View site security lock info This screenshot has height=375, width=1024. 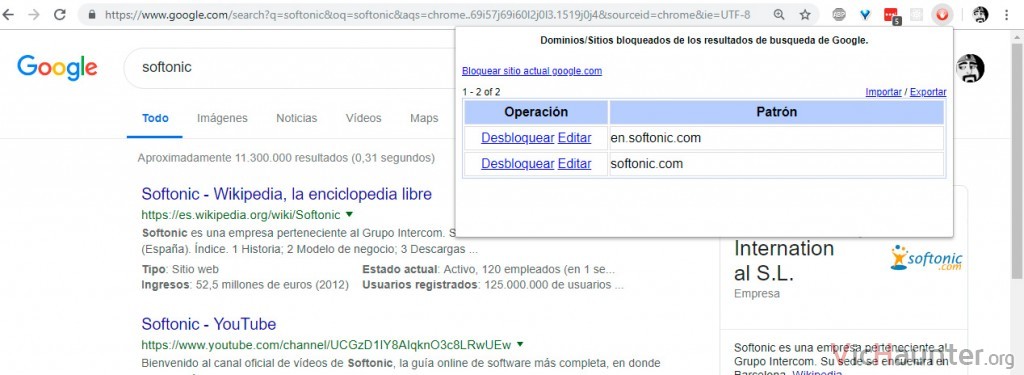point(91,14)
